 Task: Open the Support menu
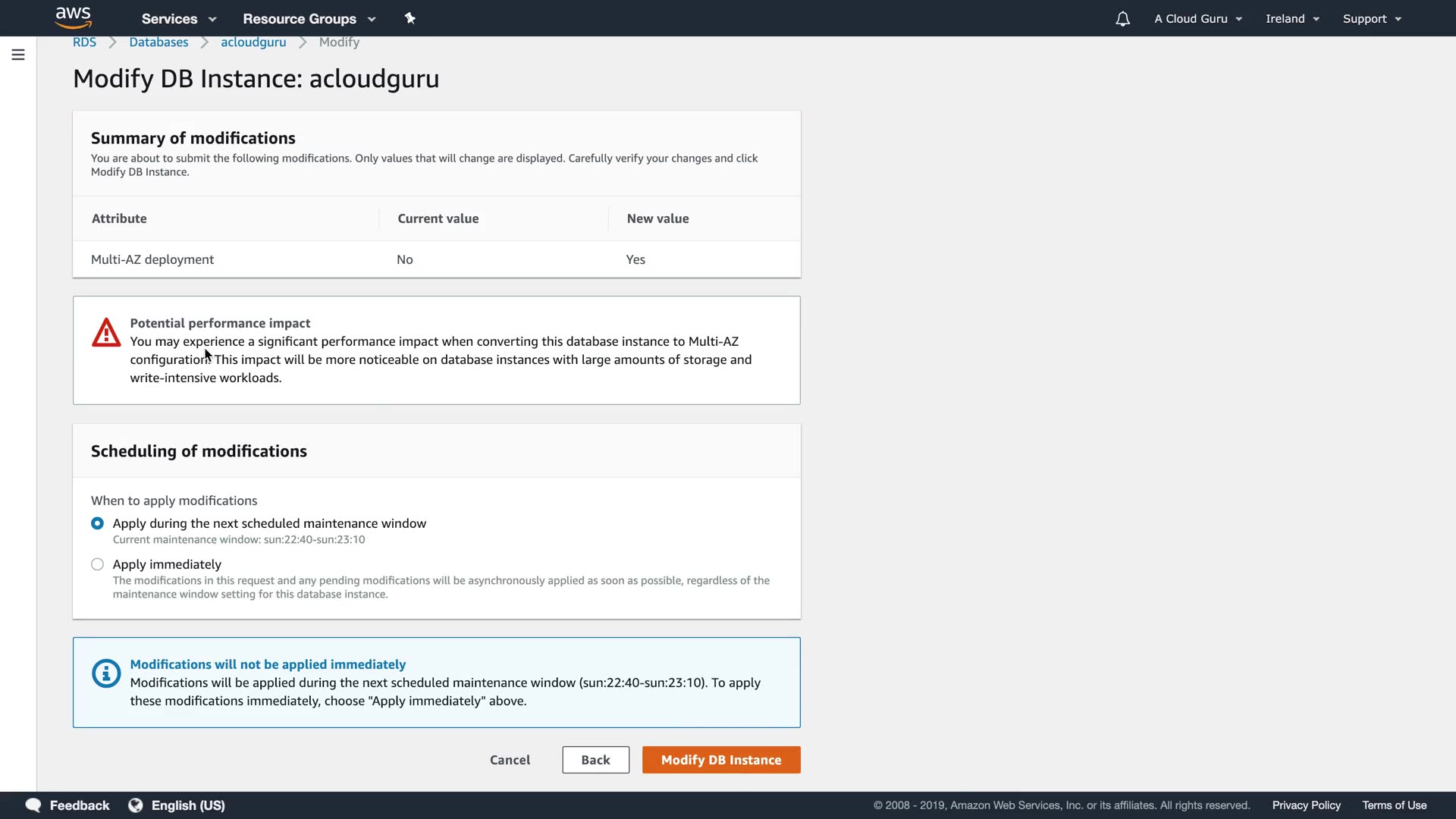tap(1372, 19)
